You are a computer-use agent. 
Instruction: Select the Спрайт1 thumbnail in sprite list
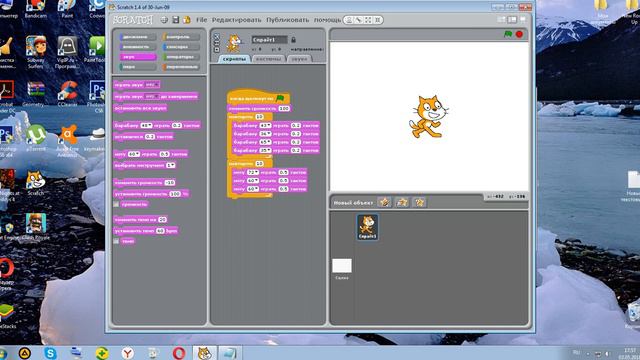pos(367,227)
